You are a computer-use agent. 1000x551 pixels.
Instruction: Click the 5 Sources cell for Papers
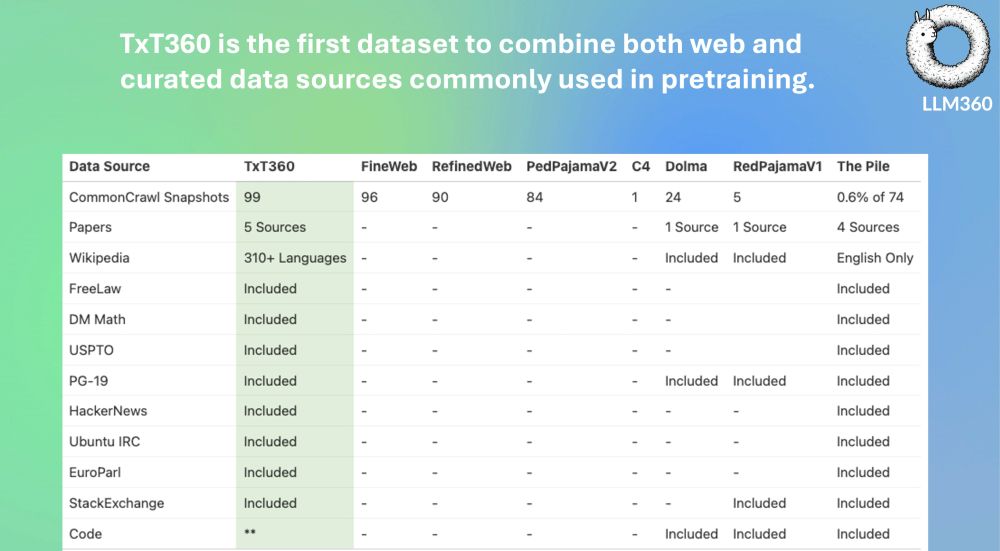(x=274, y=227)
